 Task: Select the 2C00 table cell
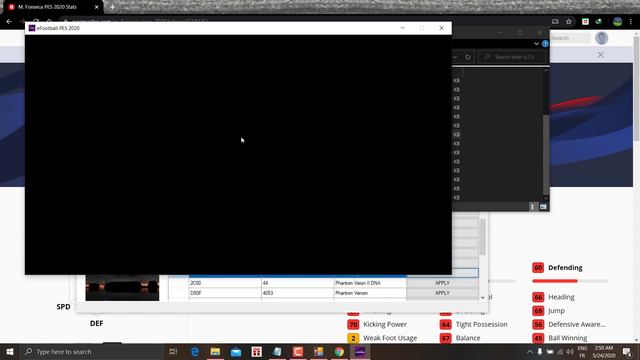225,283
